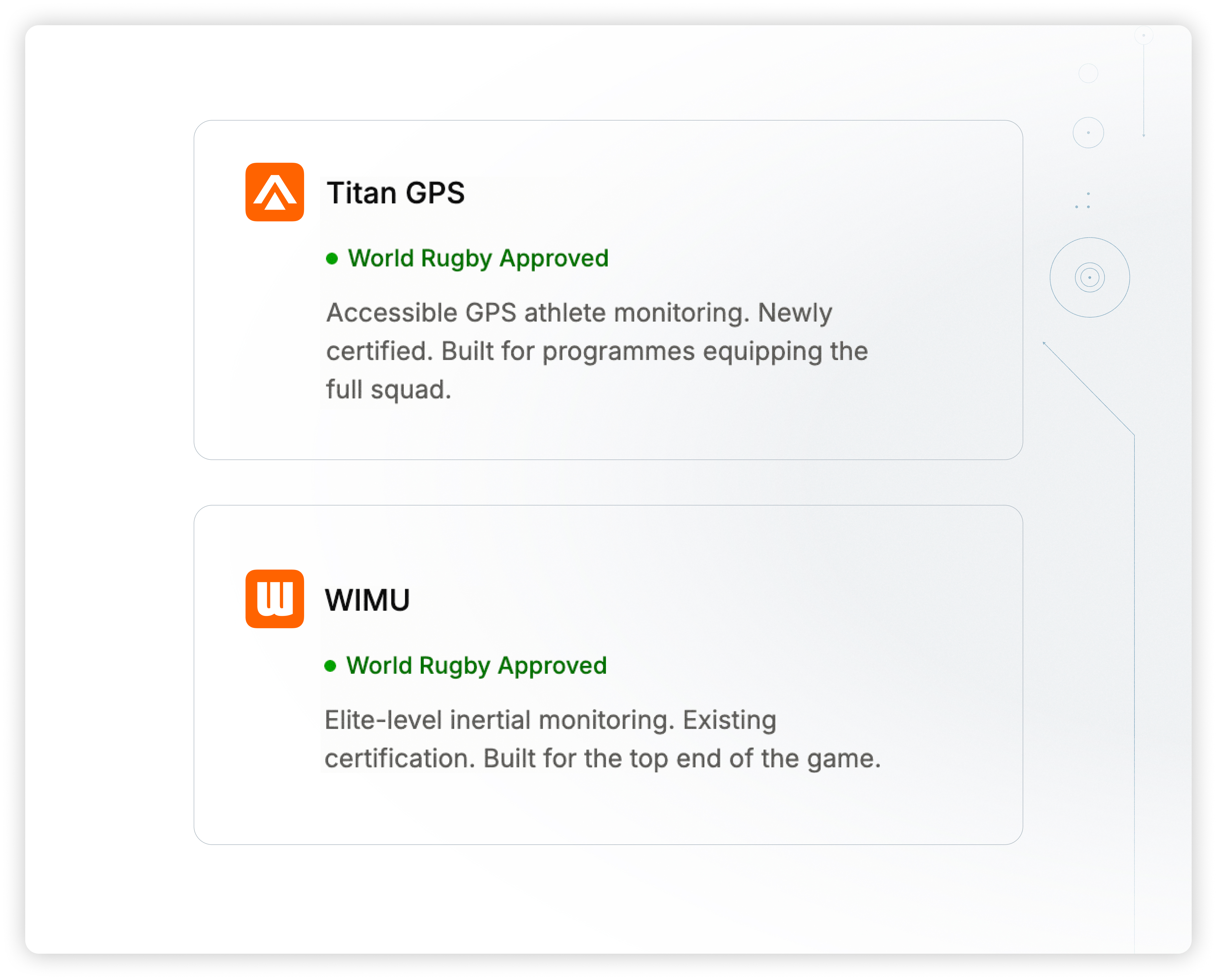Open WIMU World Rugby Approved label
Screen dimensions: 1218x980
tap(476, 666)
